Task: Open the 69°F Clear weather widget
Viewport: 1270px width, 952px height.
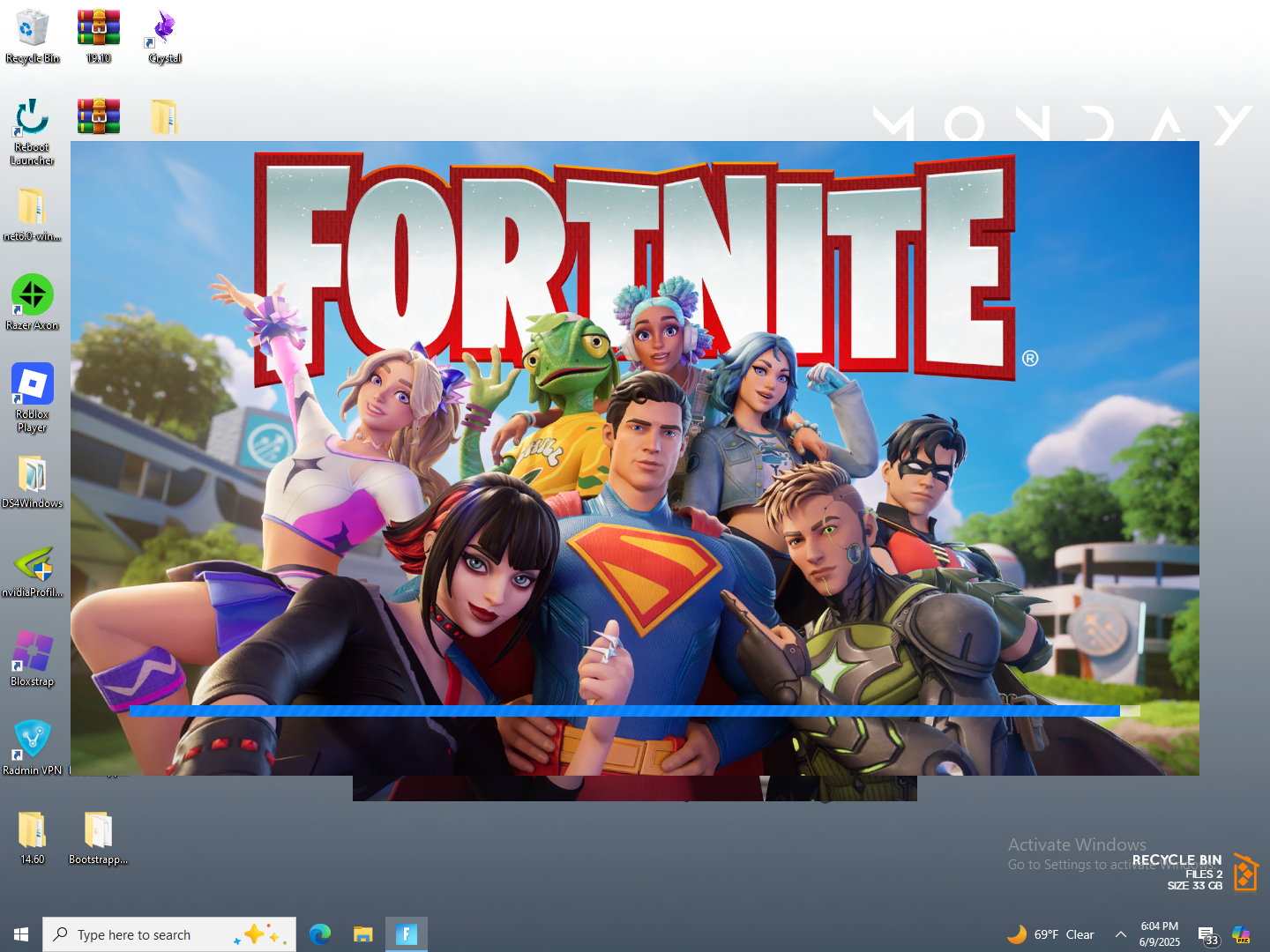Action: [x=1051, y=934]
